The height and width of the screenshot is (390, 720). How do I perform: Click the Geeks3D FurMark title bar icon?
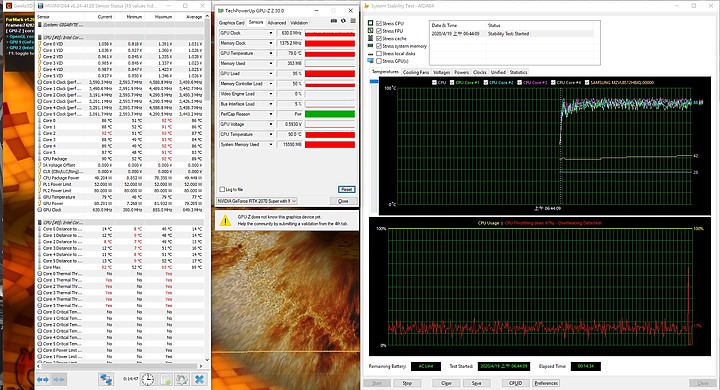[8, 6]
